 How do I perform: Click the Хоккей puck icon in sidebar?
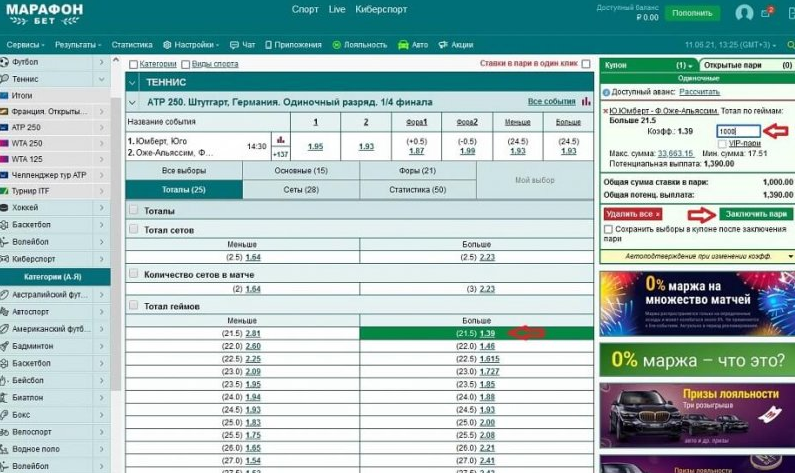tap(6, 207)
